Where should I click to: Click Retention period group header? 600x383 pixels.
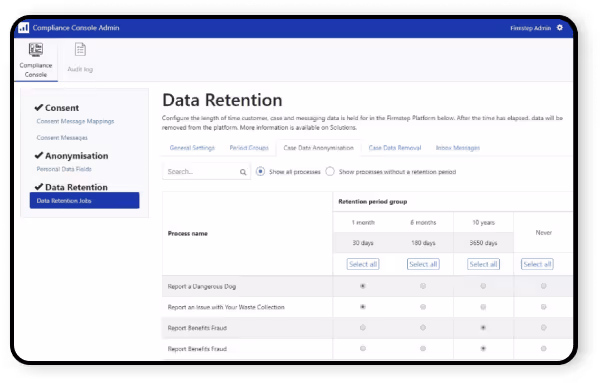(373, 202)
